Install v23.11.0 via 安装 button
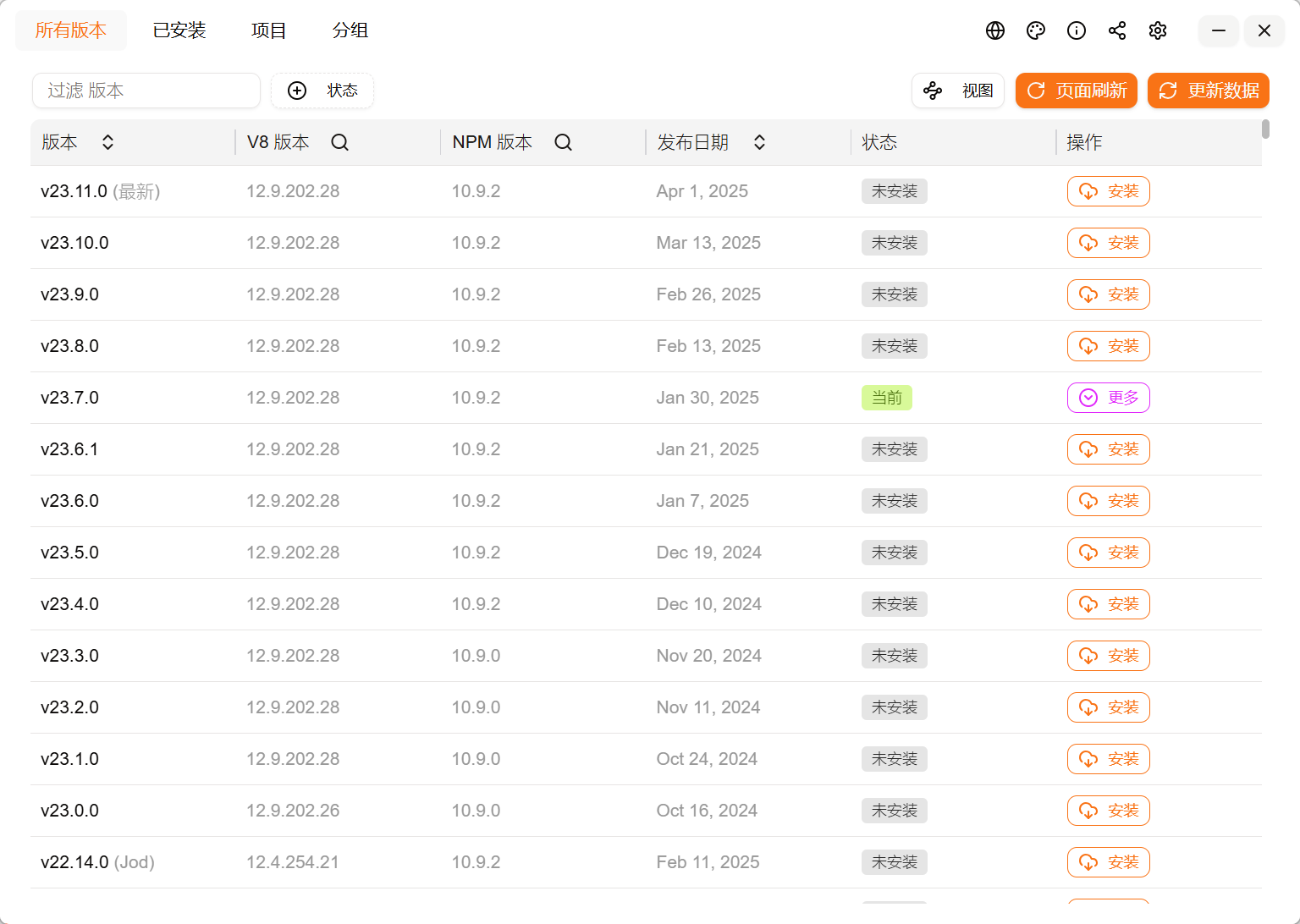The width and height of the screenshot is (1300, 924). [1109, 191]
